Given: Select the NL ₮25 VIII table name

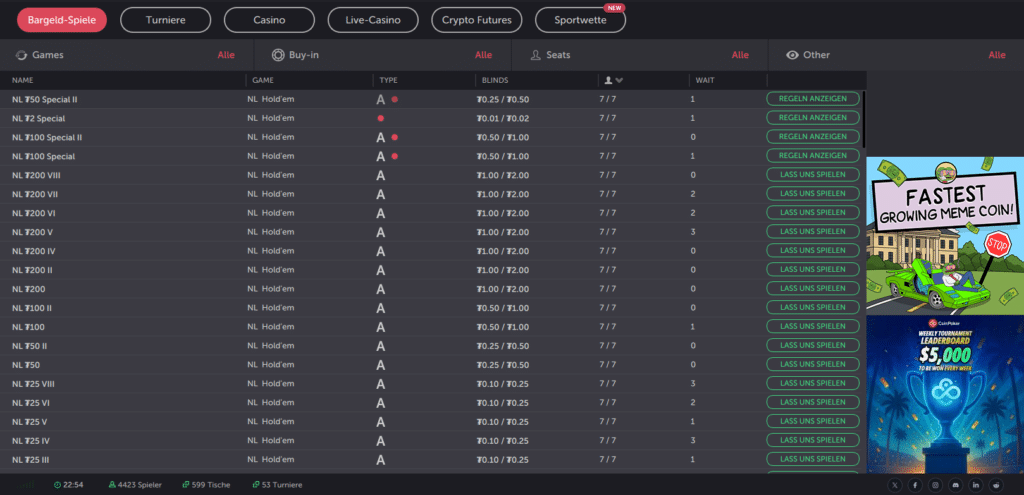Looking at the screenshot, I should pyautogui.click(x=33, y=384).
